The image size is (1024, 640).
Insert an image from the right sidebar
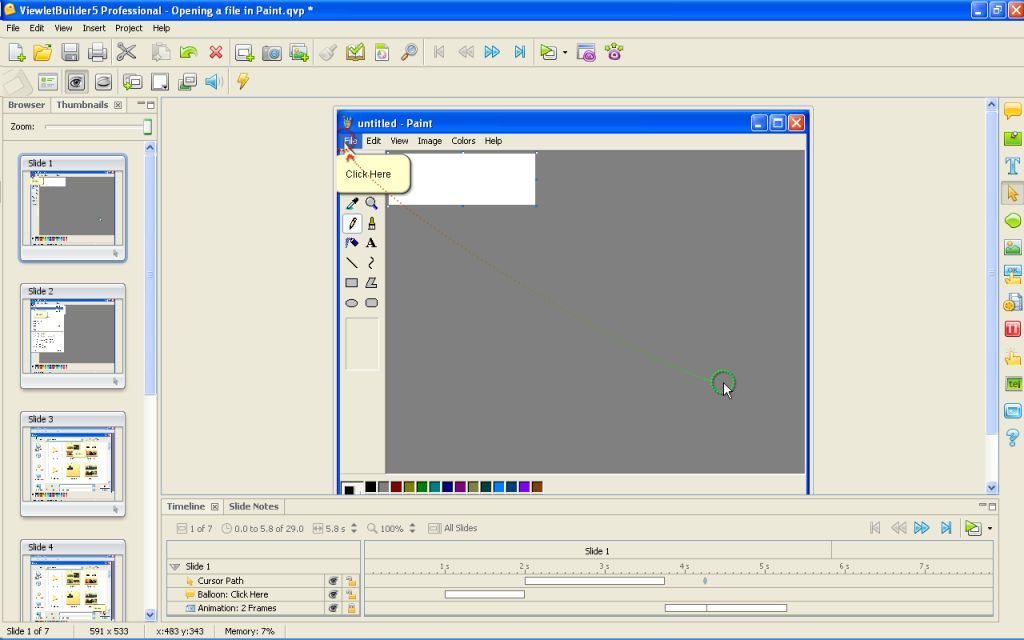1013,248
